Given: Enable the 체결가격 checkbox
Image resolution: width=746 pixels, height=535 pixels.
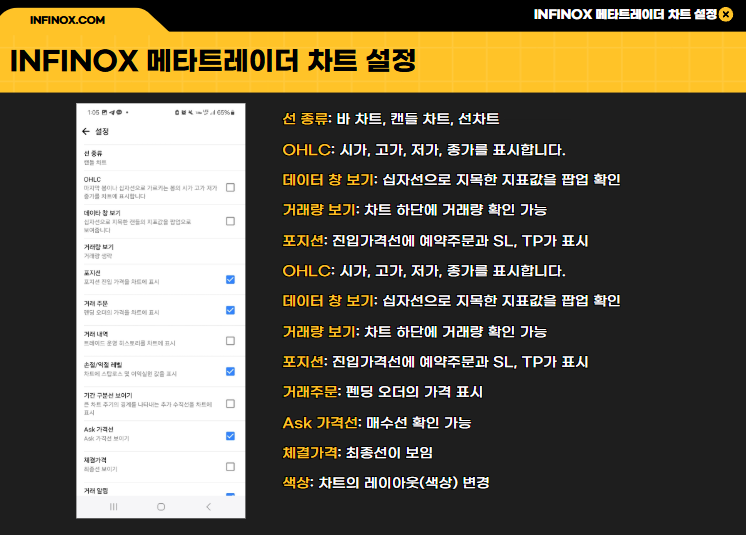Looking at the screenshot, I should [230, 467].
